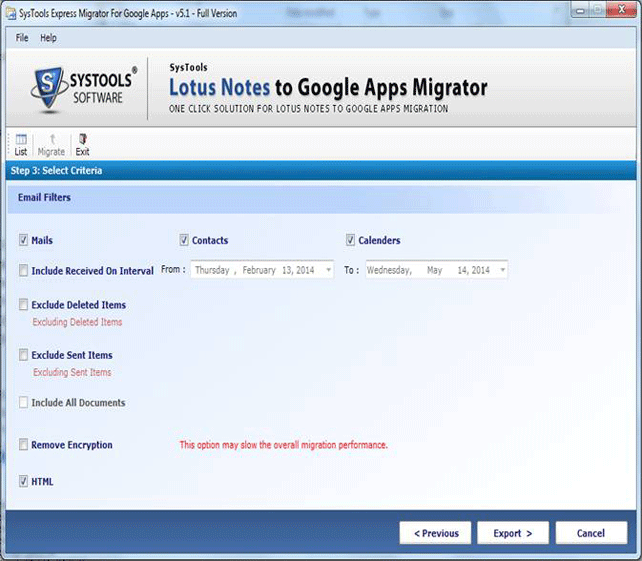Open the Help menu
Screen dimensions: 642x561
48,38
